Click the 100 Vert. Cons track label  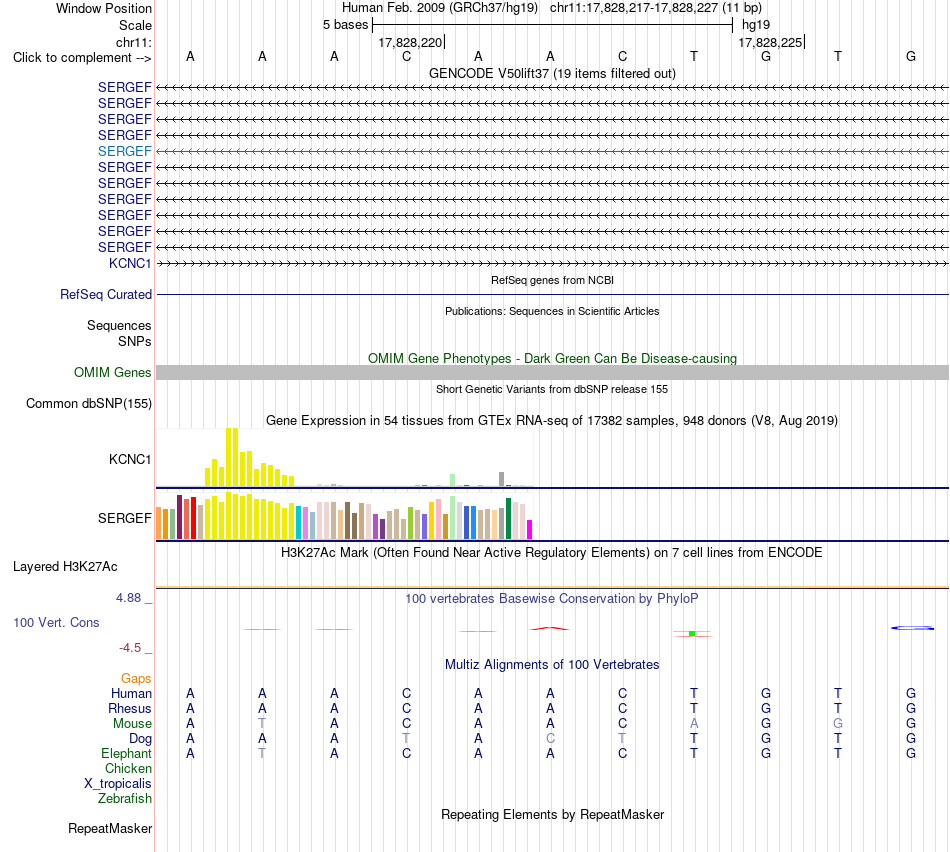pyautogui.click(x=56, y=622)
